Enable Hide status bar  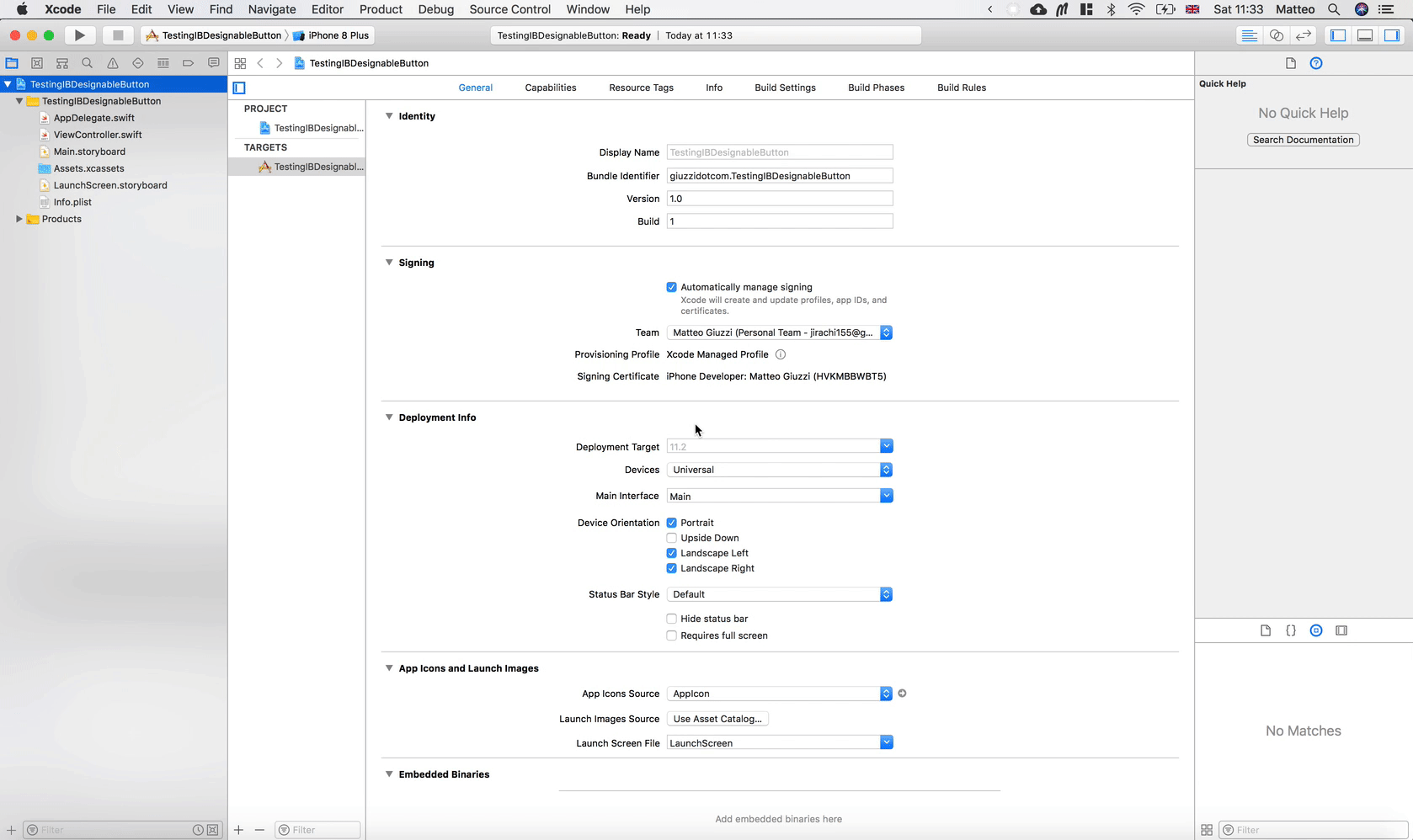pos(671,619)
